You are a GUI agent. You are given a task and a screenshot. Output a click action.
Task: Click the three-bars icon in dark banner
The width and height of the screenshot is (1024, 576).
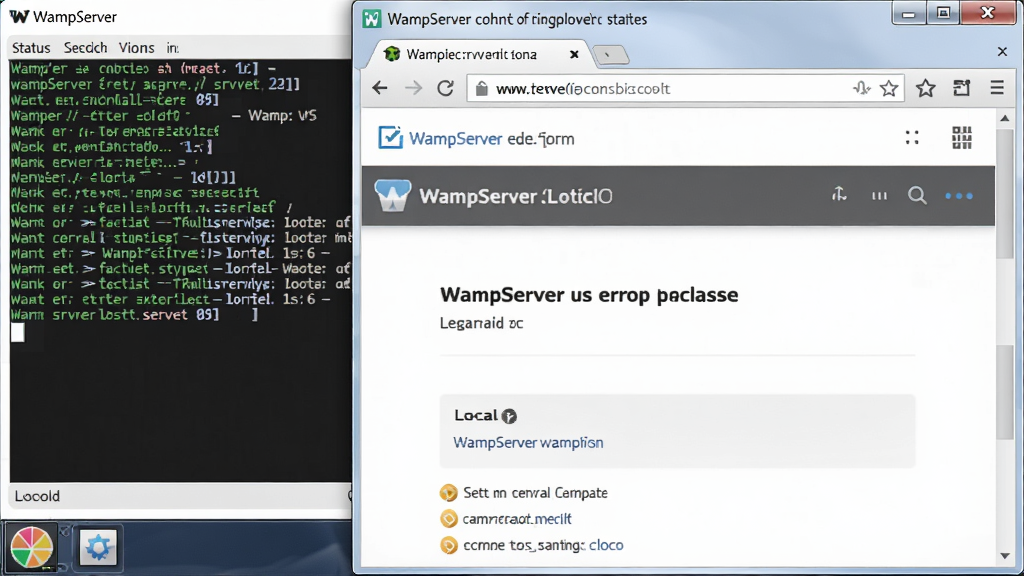pyautogui.click(x=879, y=195)
